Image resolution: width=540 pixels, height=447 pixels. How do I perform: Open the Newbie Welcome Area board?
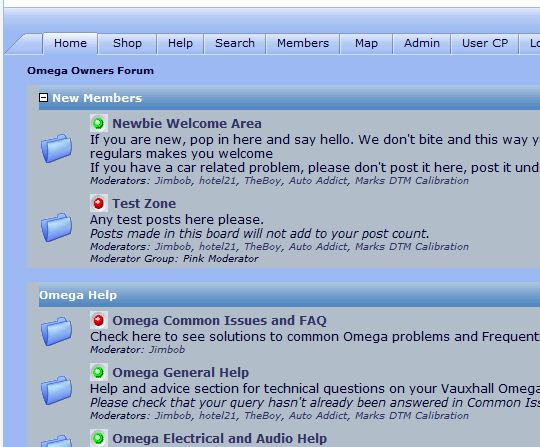(187, 124)
